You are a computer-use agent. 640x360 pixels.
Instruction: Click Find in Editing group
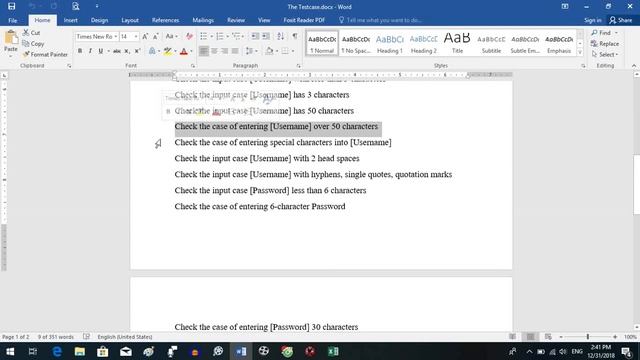(605, 33)
